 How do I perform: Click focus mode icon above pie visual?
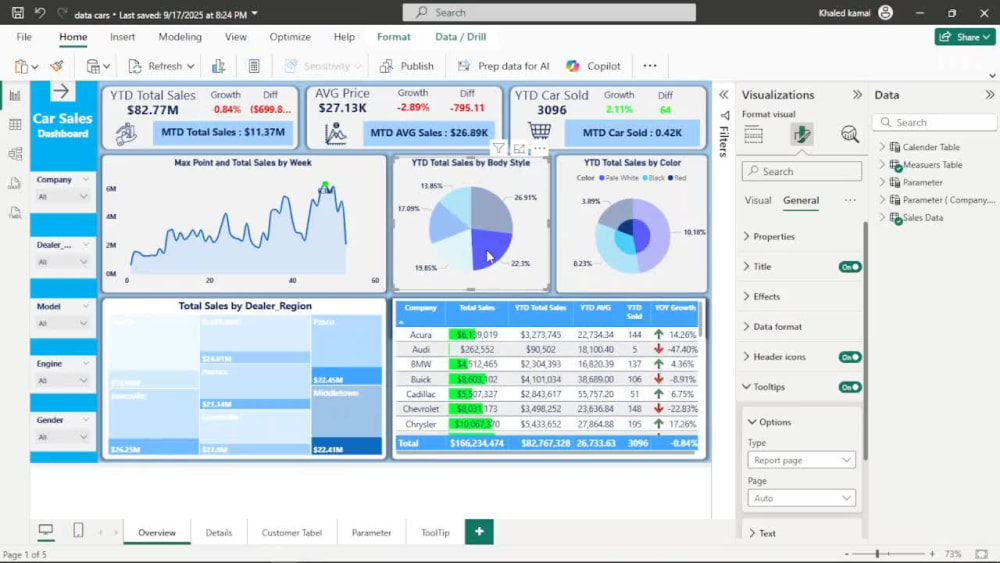pyautogui.click(x=519, y=149)
